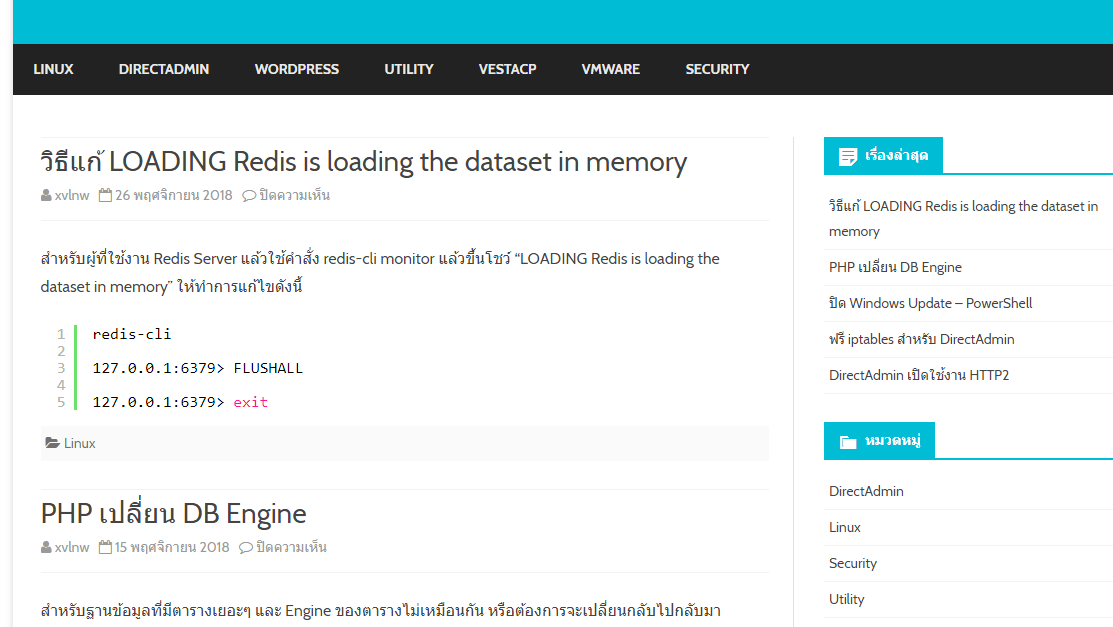This screenshot has height=627, width=1113.
Task: Open sidebar link ปิด Windows Update – PowerShell
Action: (931, 303)
